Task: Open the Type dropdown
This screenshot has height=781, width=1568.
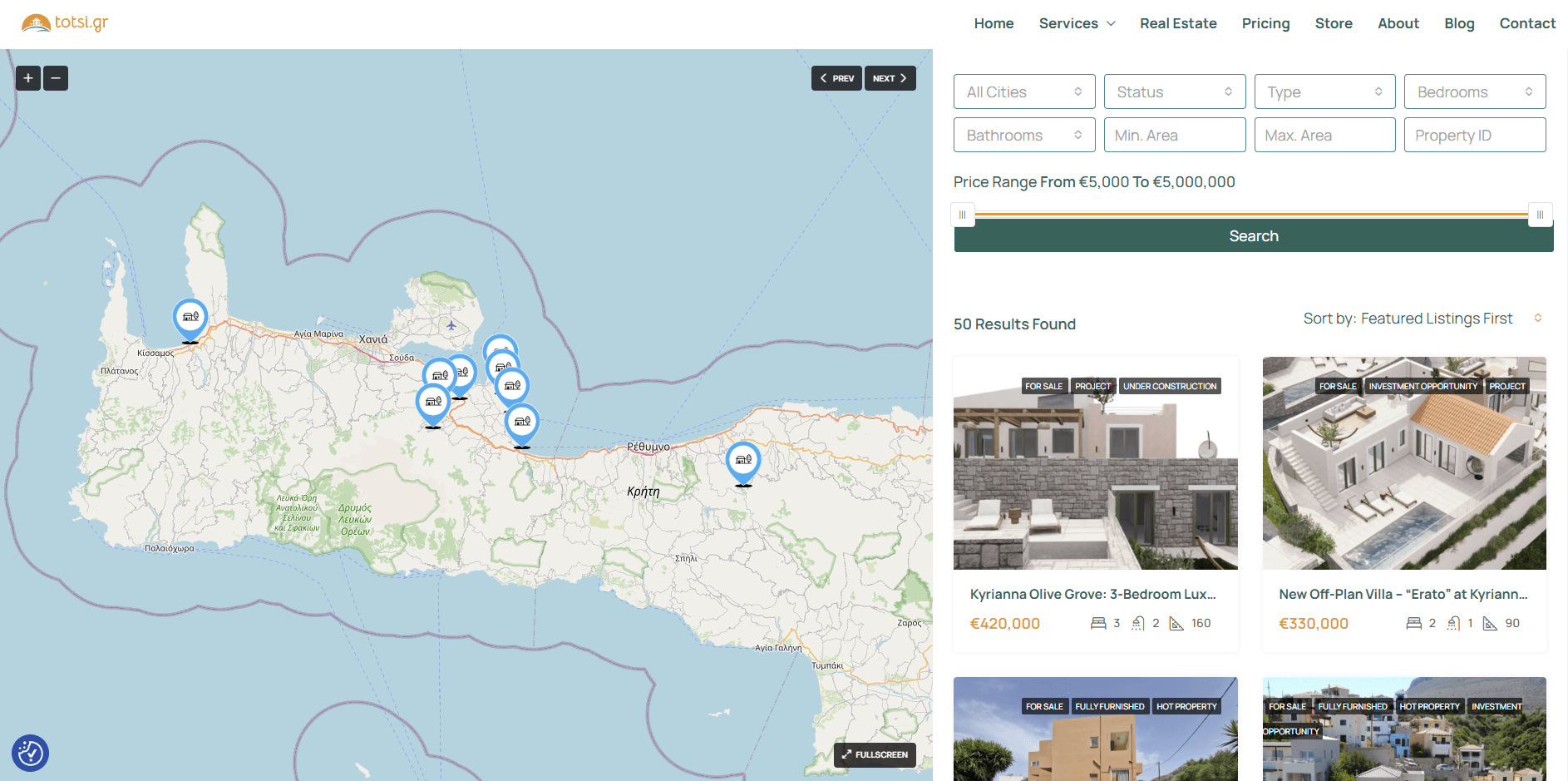Action: [1325, 91]
